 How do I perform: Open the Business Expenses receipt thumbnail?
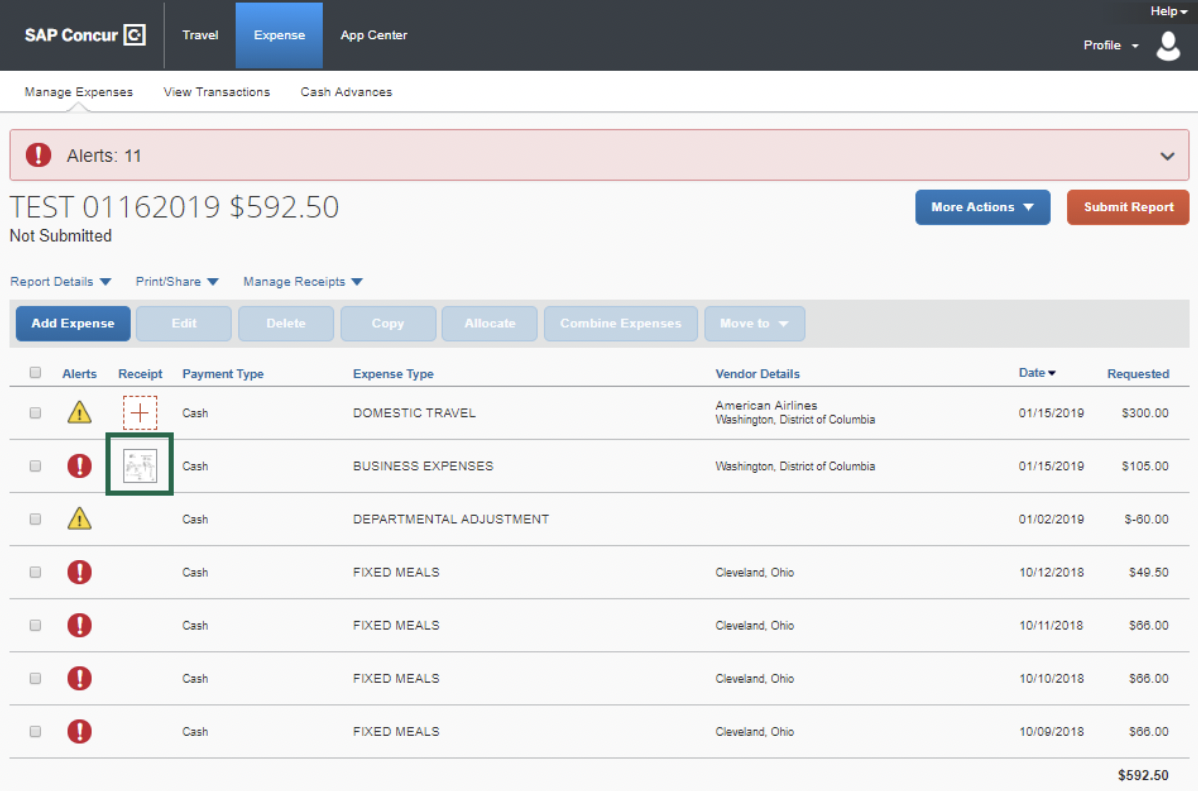(x=140, y=466)
